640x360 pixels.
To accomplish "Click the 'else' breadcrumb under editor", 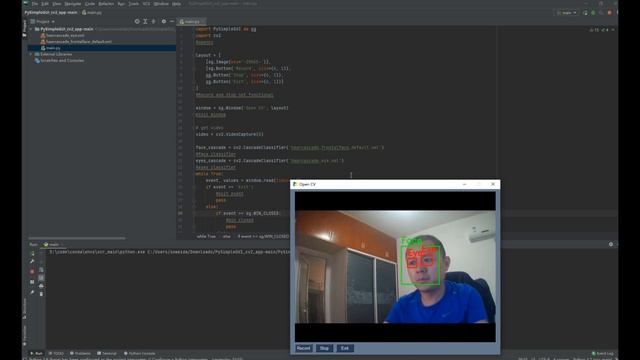I will [227, 236].
